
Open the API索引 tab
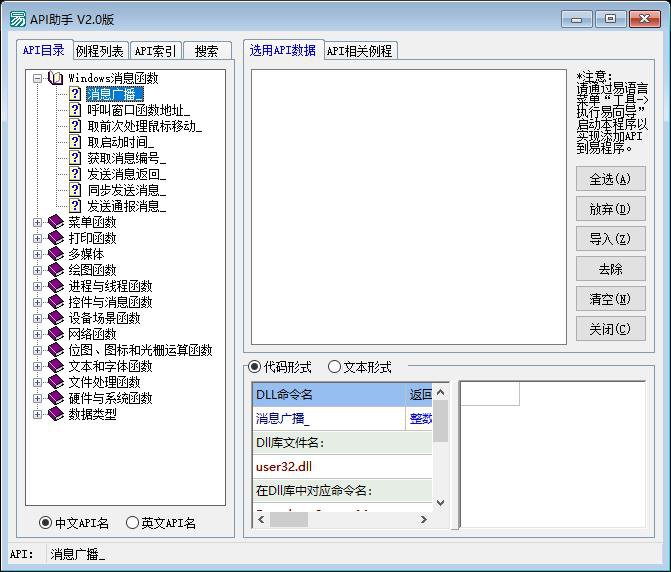coord(155,51)
